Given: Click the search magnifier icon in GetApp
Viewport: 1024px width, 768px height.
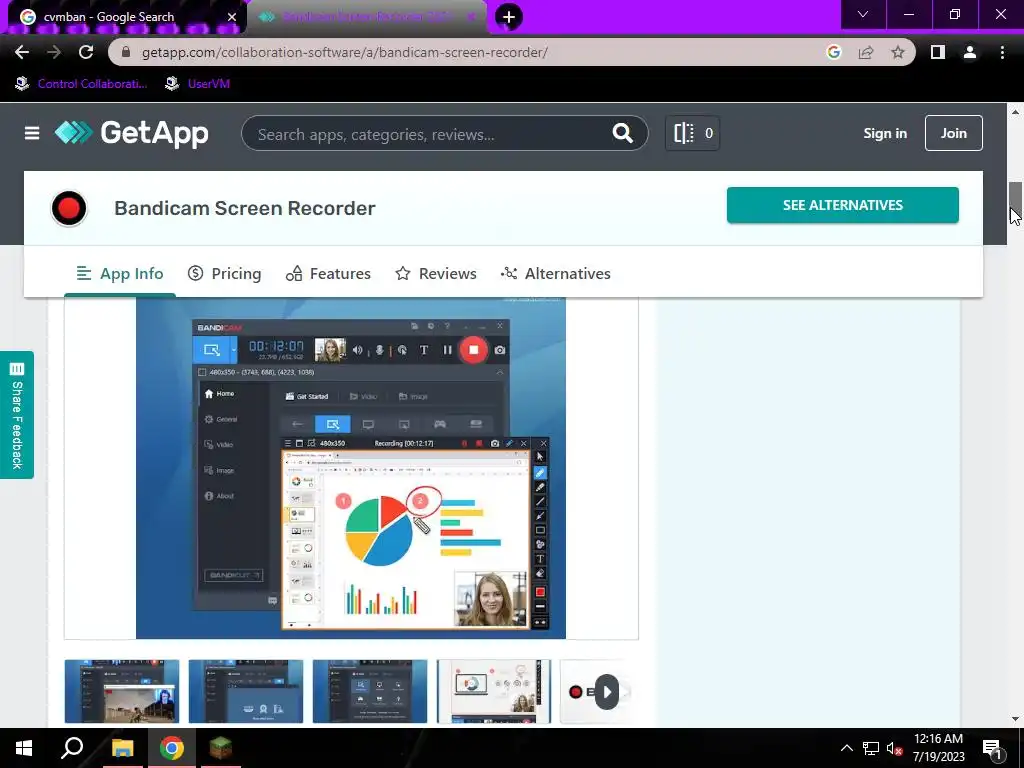Looking at the screenshot, I should point(622,133).
